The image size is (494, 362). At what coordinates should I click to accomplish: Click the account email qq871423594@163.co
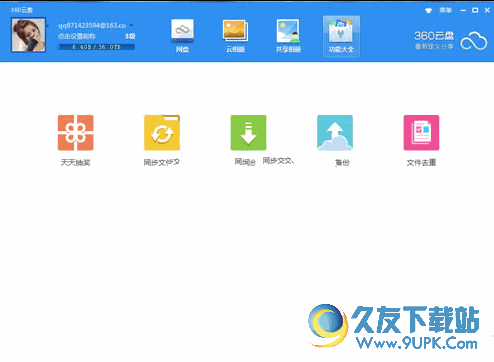pyautogui.click(x=92, y=25)
